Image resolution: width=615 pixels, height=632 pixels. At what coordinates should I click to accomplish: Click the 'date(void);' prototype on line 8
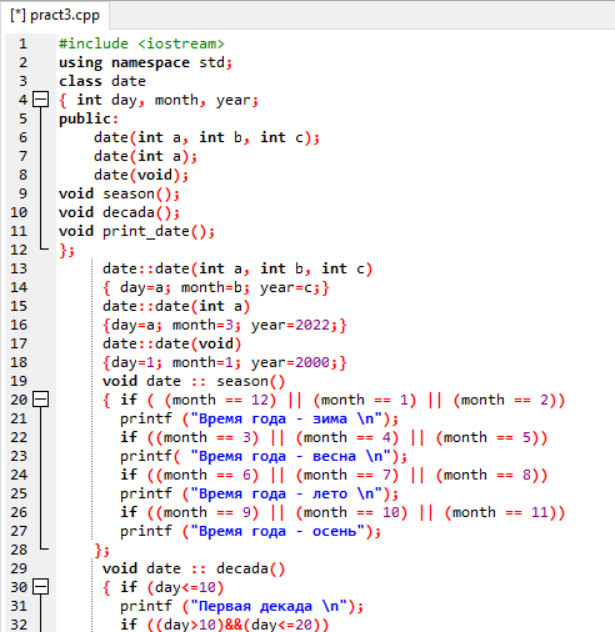141,175
